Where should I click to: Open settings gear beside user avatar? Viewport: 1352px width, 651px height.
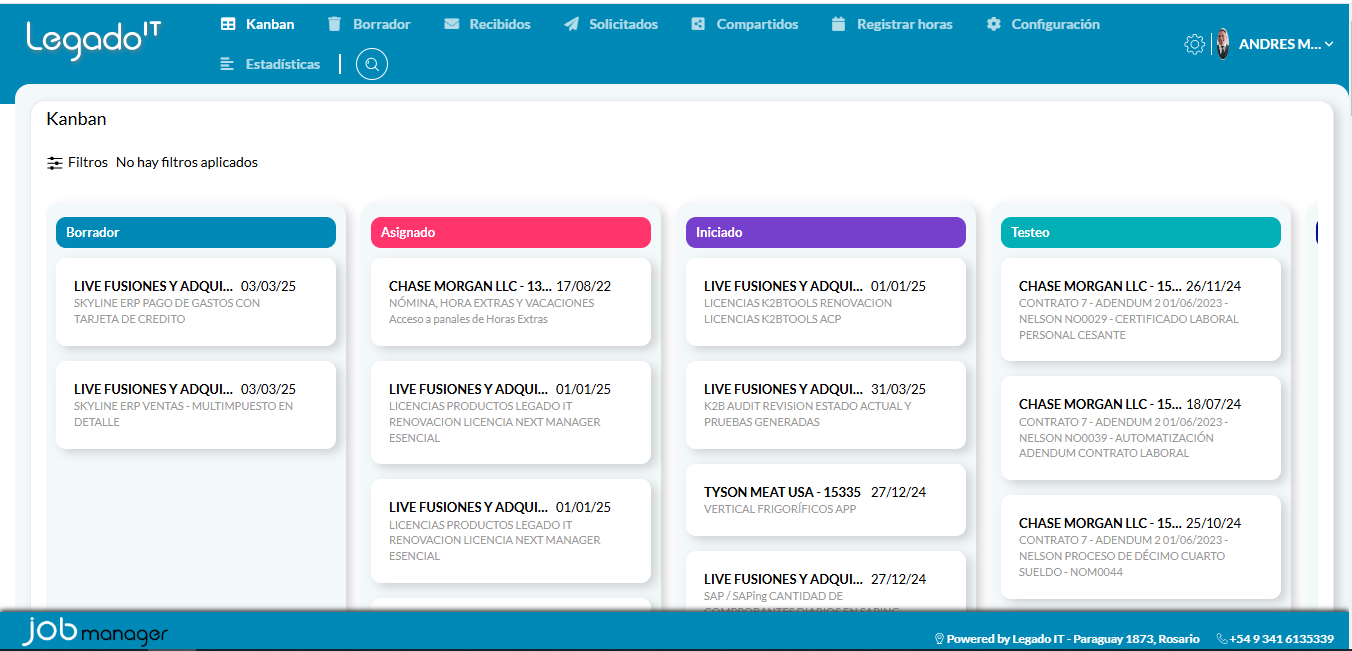(x=1194, y=44)
